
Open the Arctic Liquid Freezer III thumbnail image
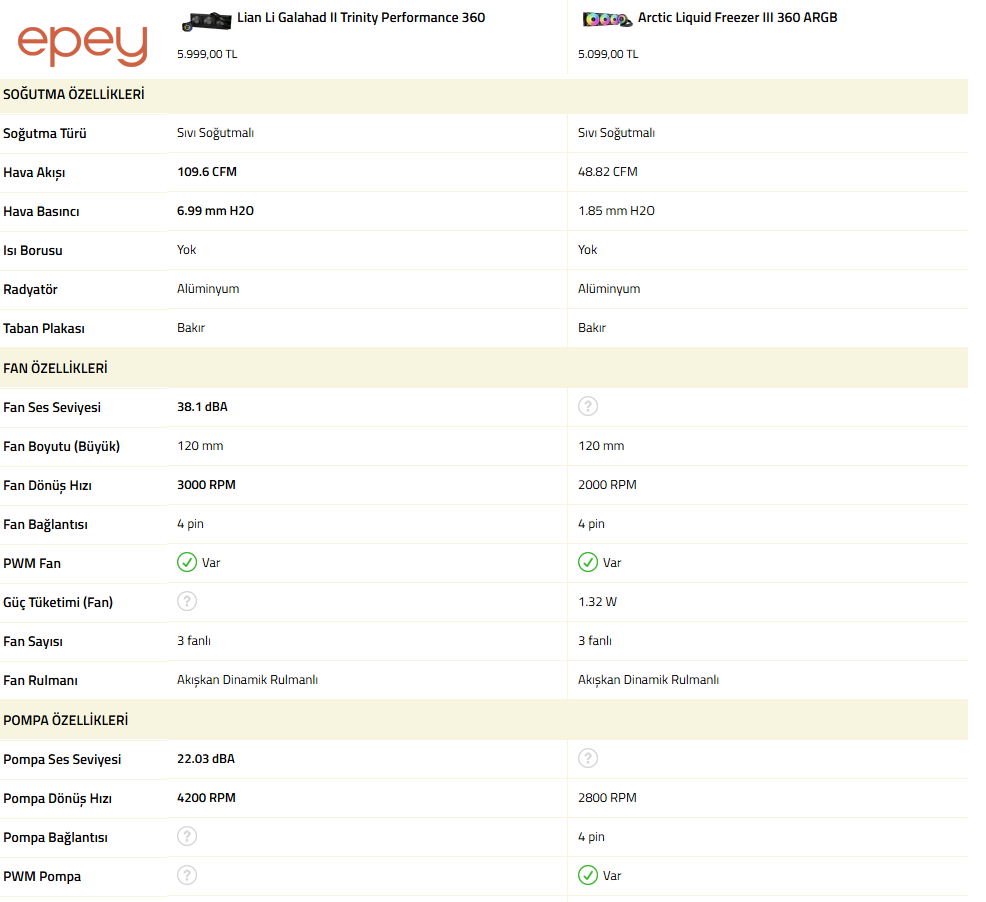pyautogui.click(x=607, y=19)
